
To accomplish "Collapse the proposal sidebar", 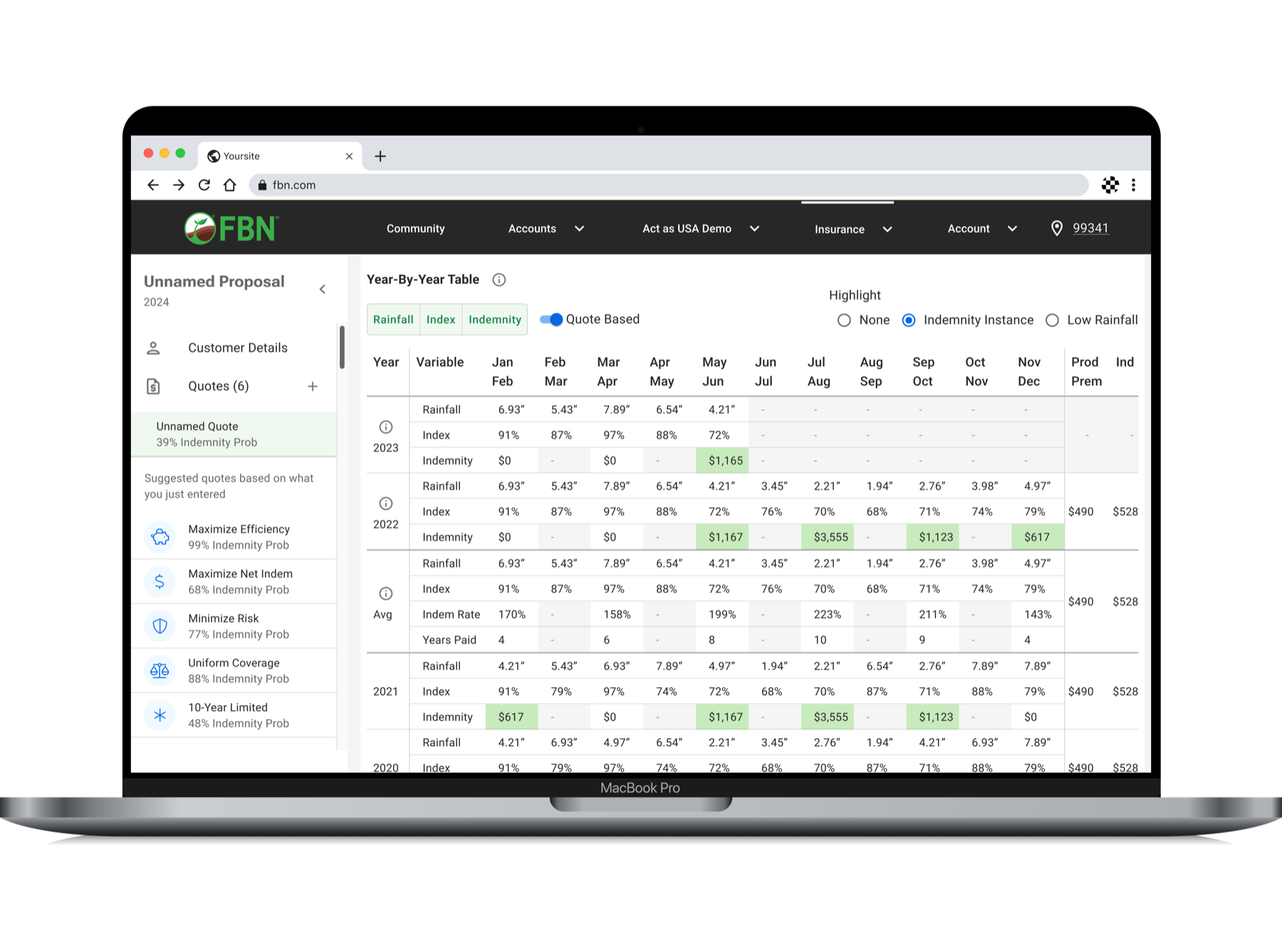I will [323, 289].
